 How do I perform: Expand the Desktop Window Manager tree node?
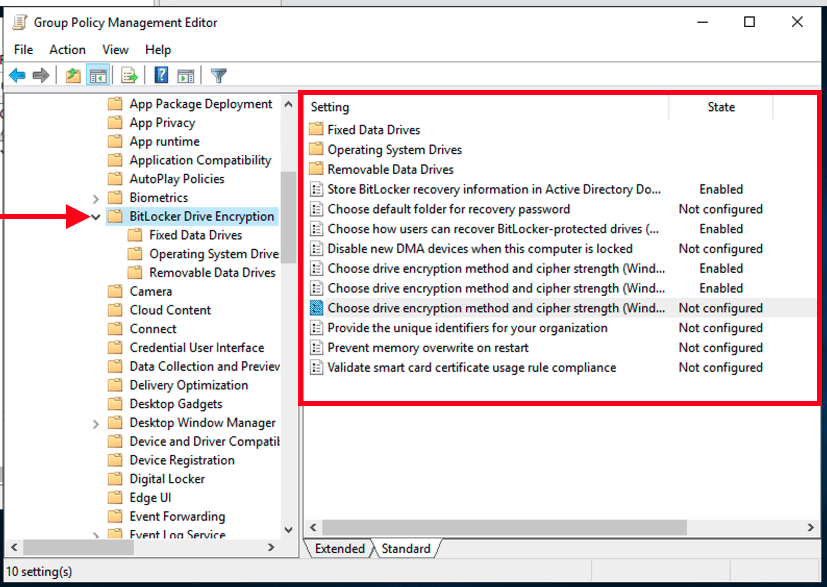click(x=95, y=423)
